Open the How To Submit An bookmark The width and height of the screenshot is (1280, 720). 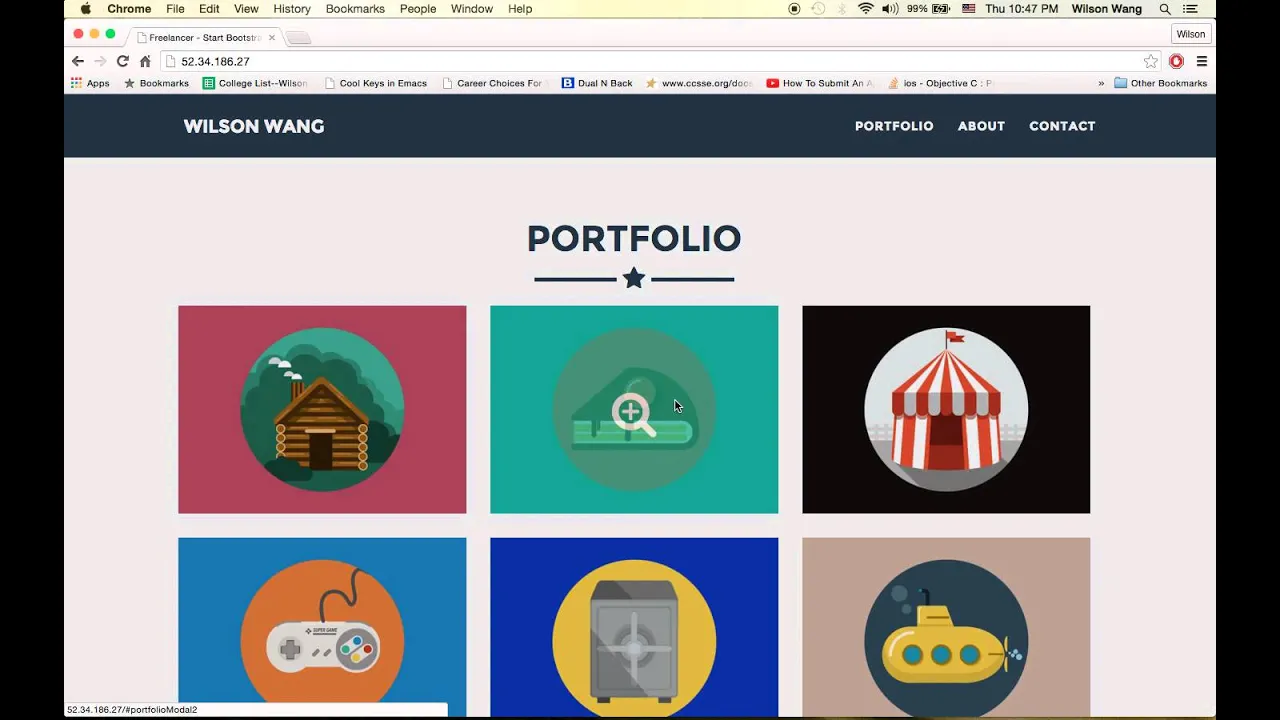(820, 83)
